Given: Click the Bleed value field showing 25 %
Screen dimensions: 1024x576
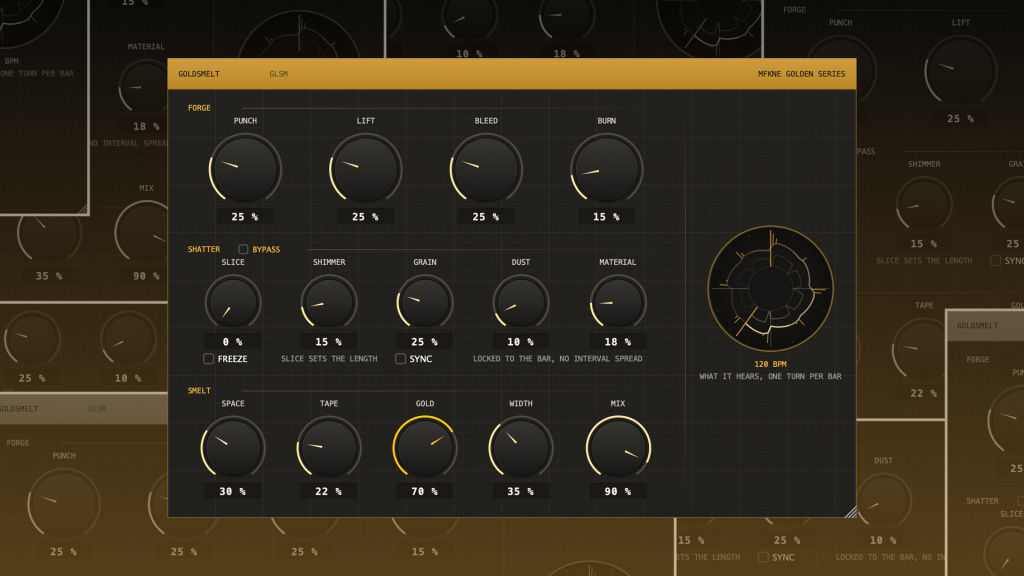Looking at the screenshot, I should [486, 217].
